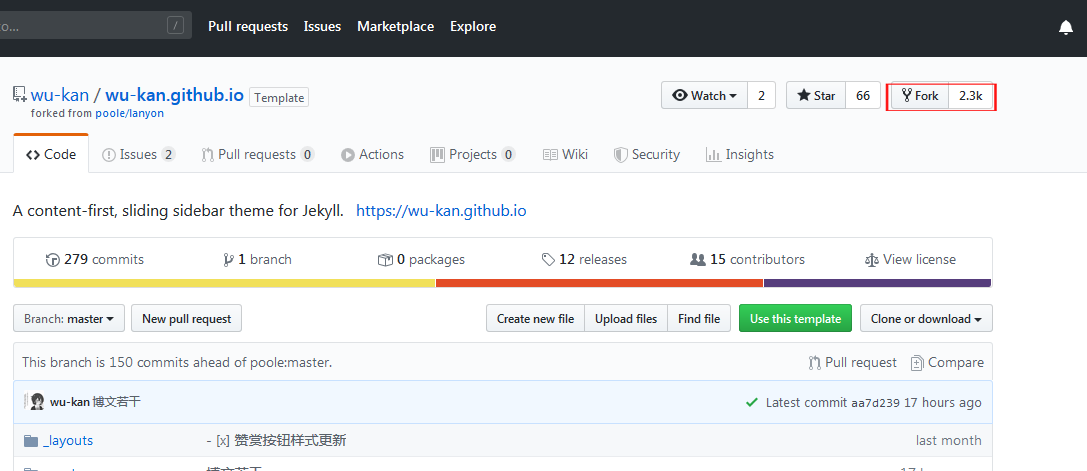Go to Explore in the top navigation

(473, 26)
